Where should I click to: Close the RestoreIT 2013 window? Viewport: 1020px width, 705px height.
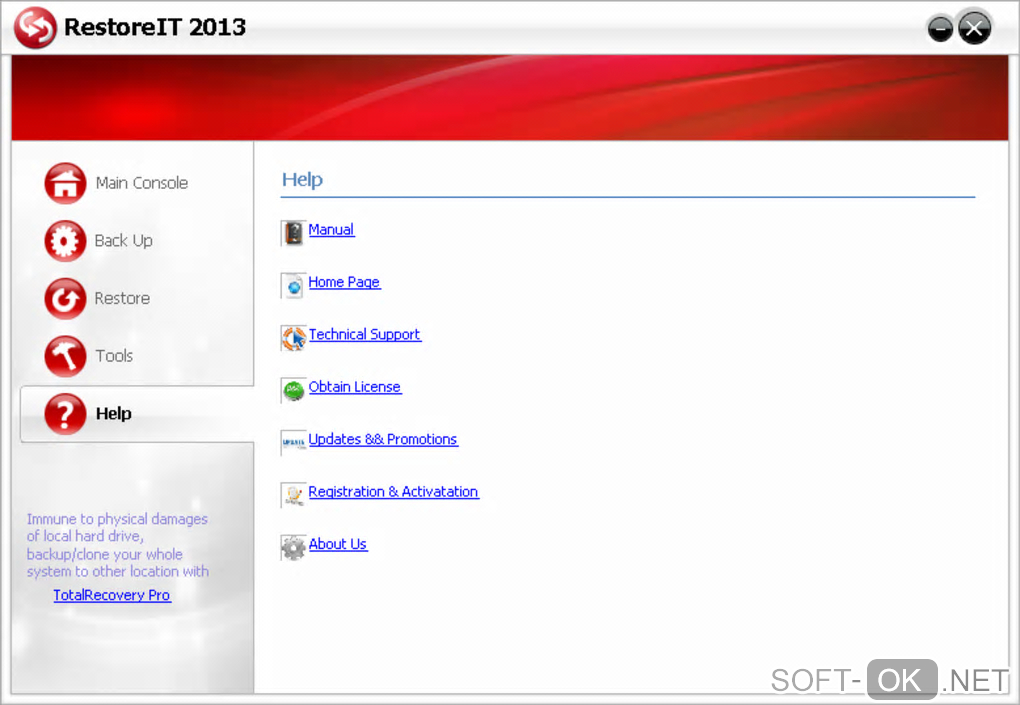click(974, 28)
